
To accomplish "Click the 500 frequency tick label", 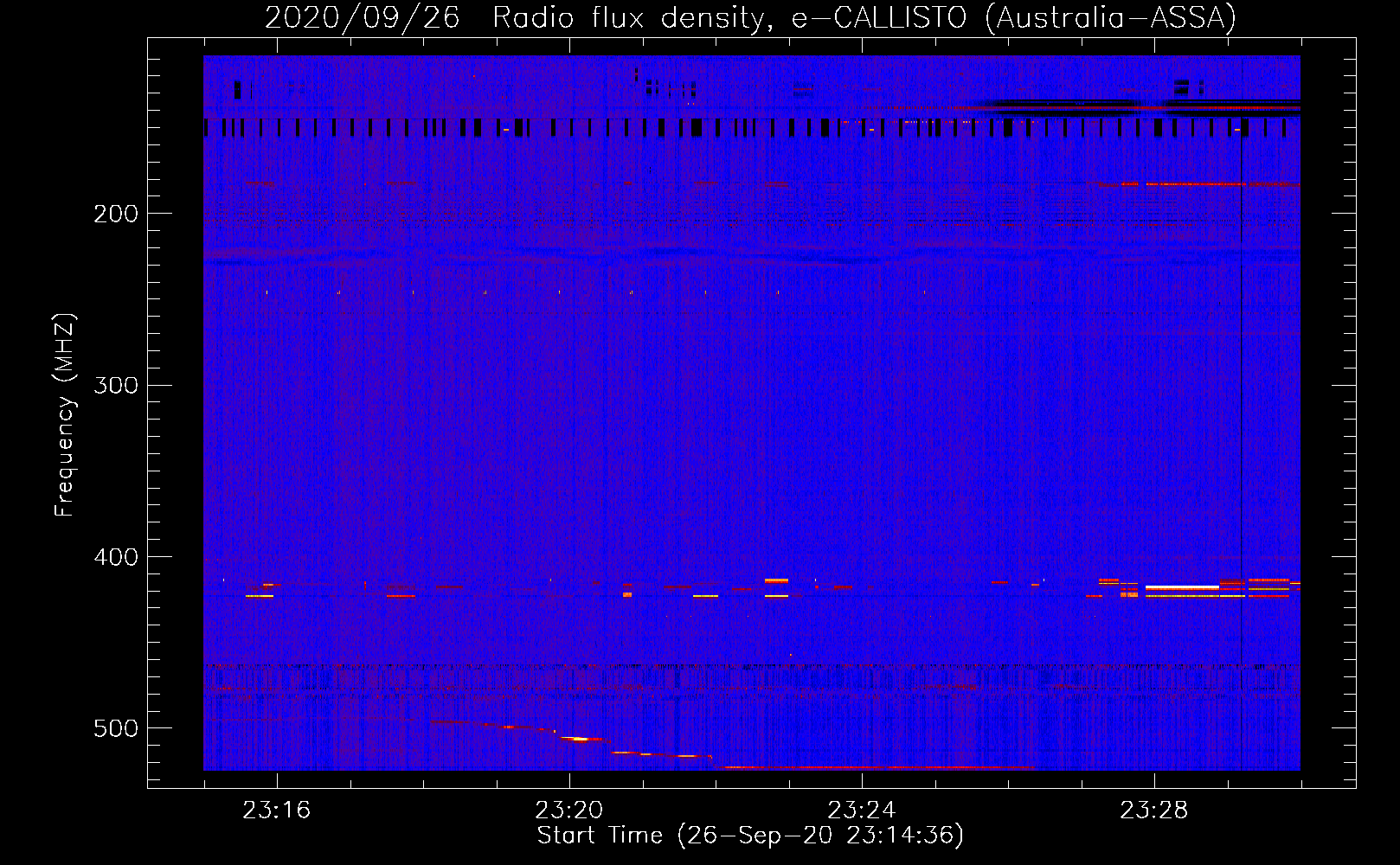I will tap(116, 728).
